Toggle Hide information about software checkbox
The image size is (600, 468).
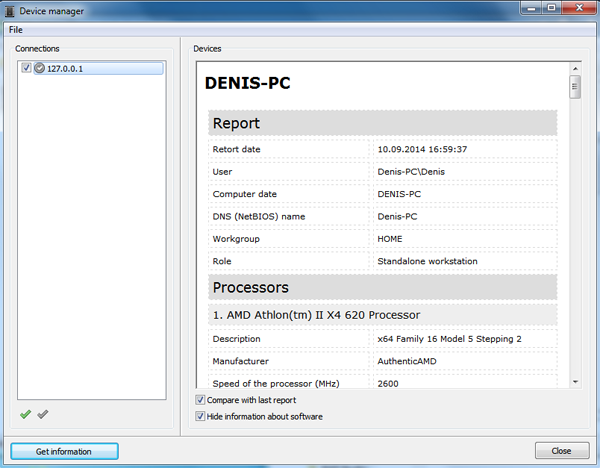(x=200, y=416)
